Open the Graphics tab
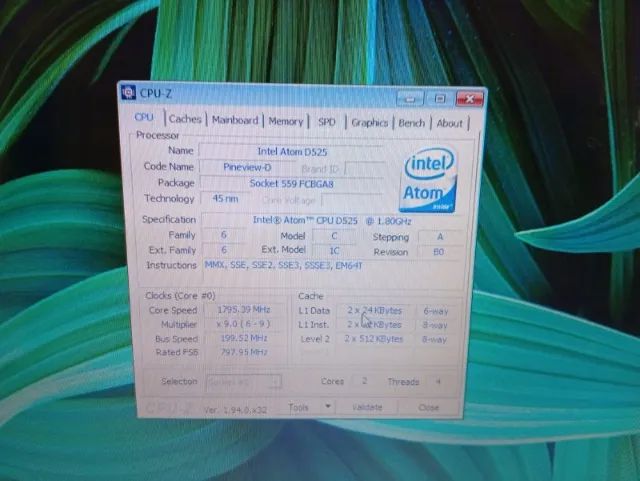Viewport: 640px width, 481px height. 369,122
